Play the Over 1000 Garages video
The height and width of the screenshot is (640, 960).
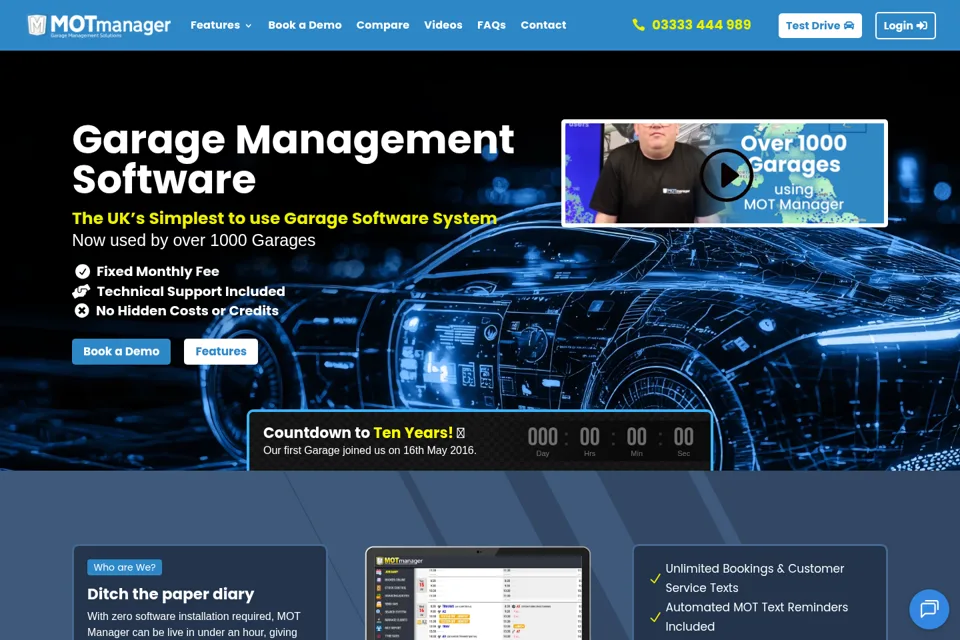(x=726, y=175)
